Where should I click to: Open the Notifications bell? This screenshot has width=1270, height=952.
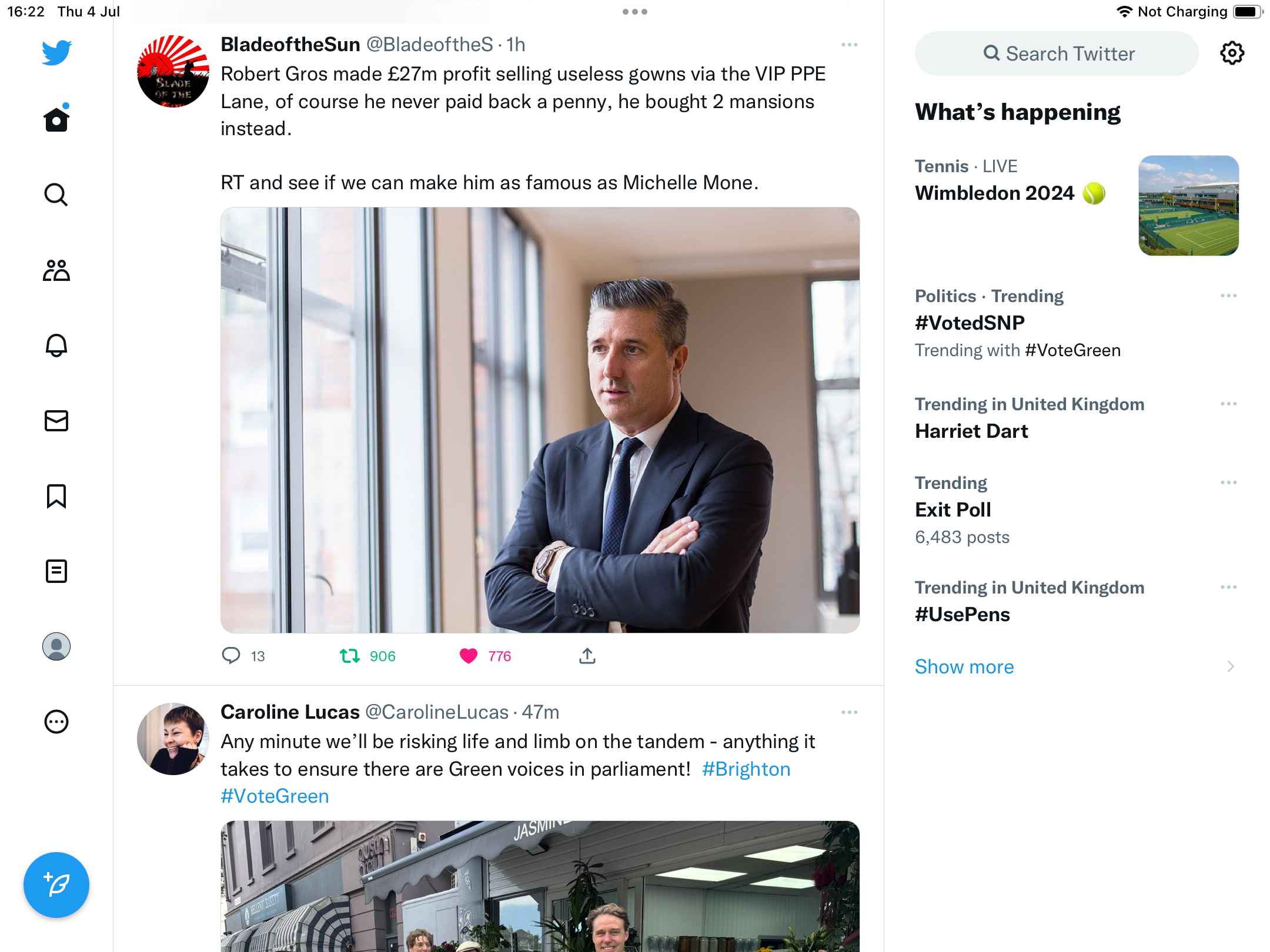(x=56, y=346)
